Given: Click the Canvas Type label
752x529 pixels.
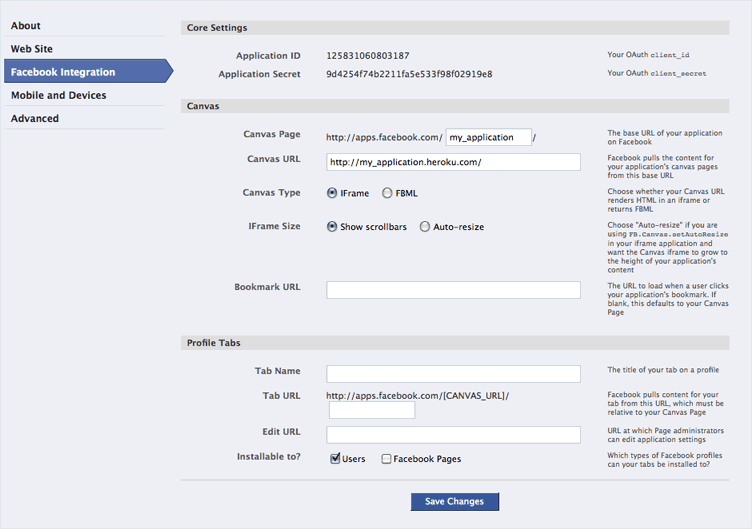Looking at the screenshot, I should 271,192.
